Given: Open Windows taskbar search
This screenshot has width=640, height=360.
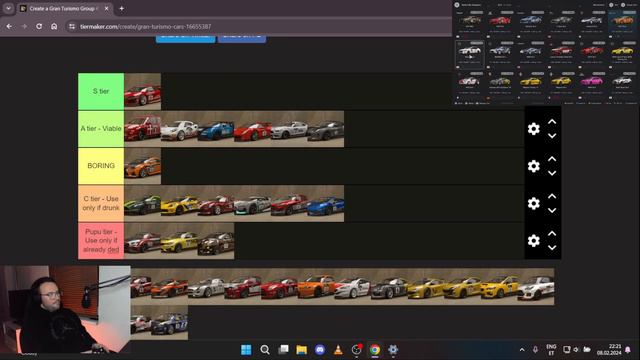Looking at the screenshot, I should point(265,350).
